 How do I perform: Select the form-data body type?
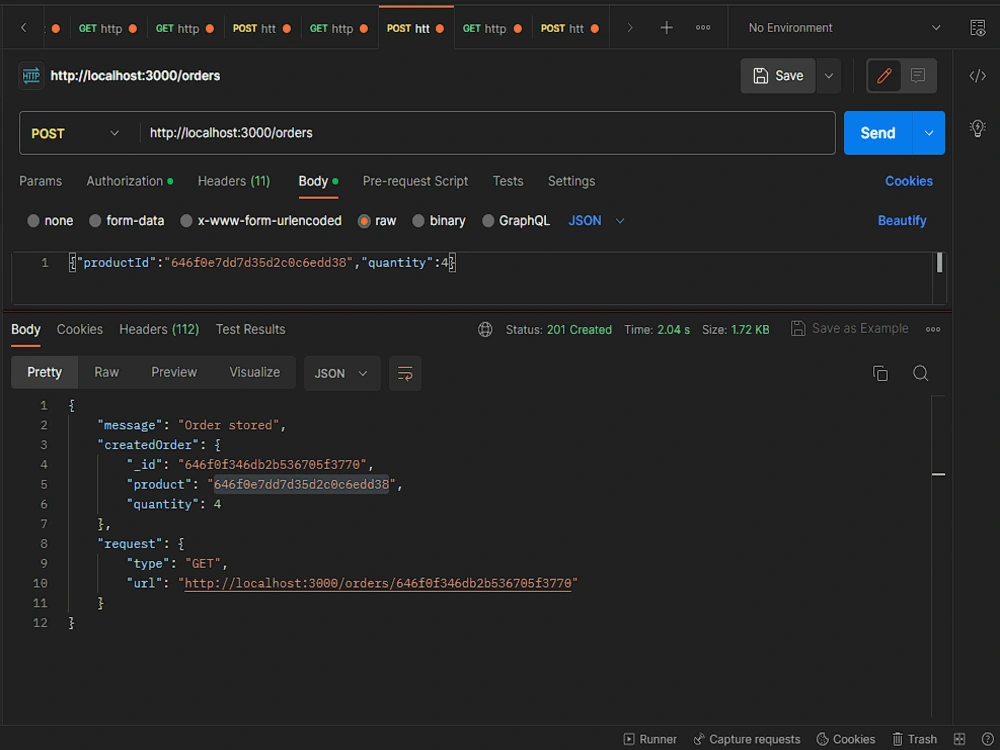point(126,220)
